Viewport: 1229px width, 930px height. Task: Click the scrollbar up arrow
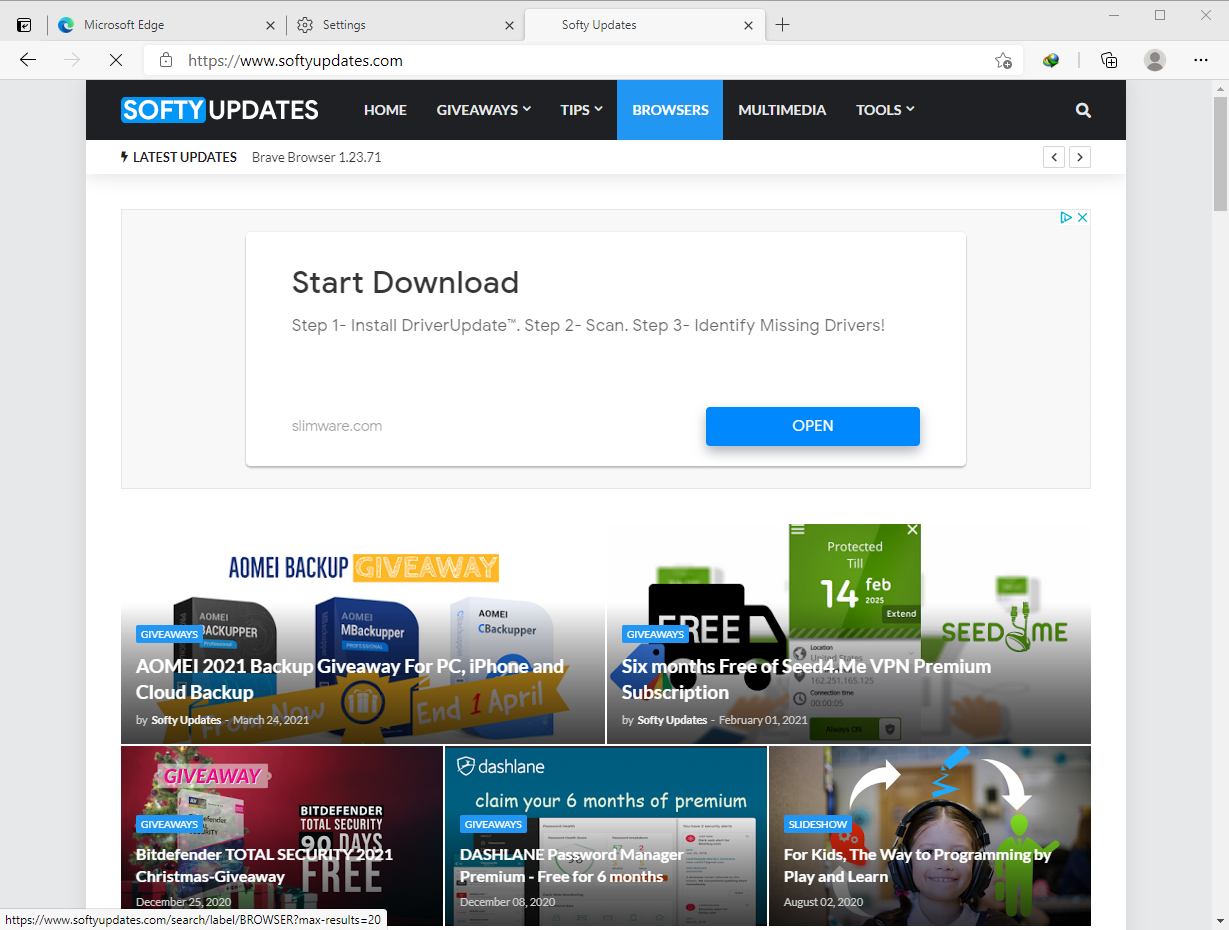1220,88
